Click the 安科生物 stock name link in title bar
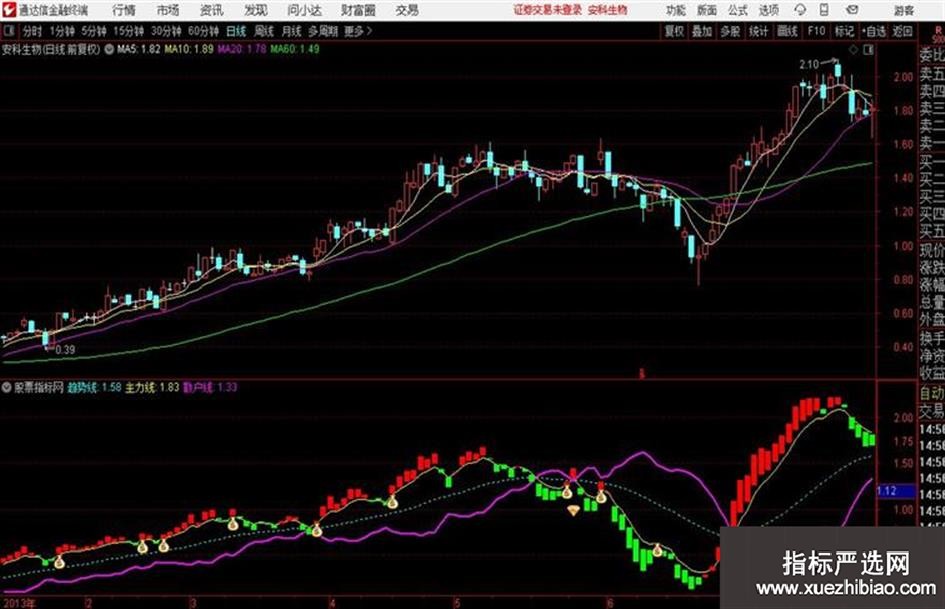Image resolution: width=945 pixels, height=609 pixels. pyautogui.click(x=608, y=10)
